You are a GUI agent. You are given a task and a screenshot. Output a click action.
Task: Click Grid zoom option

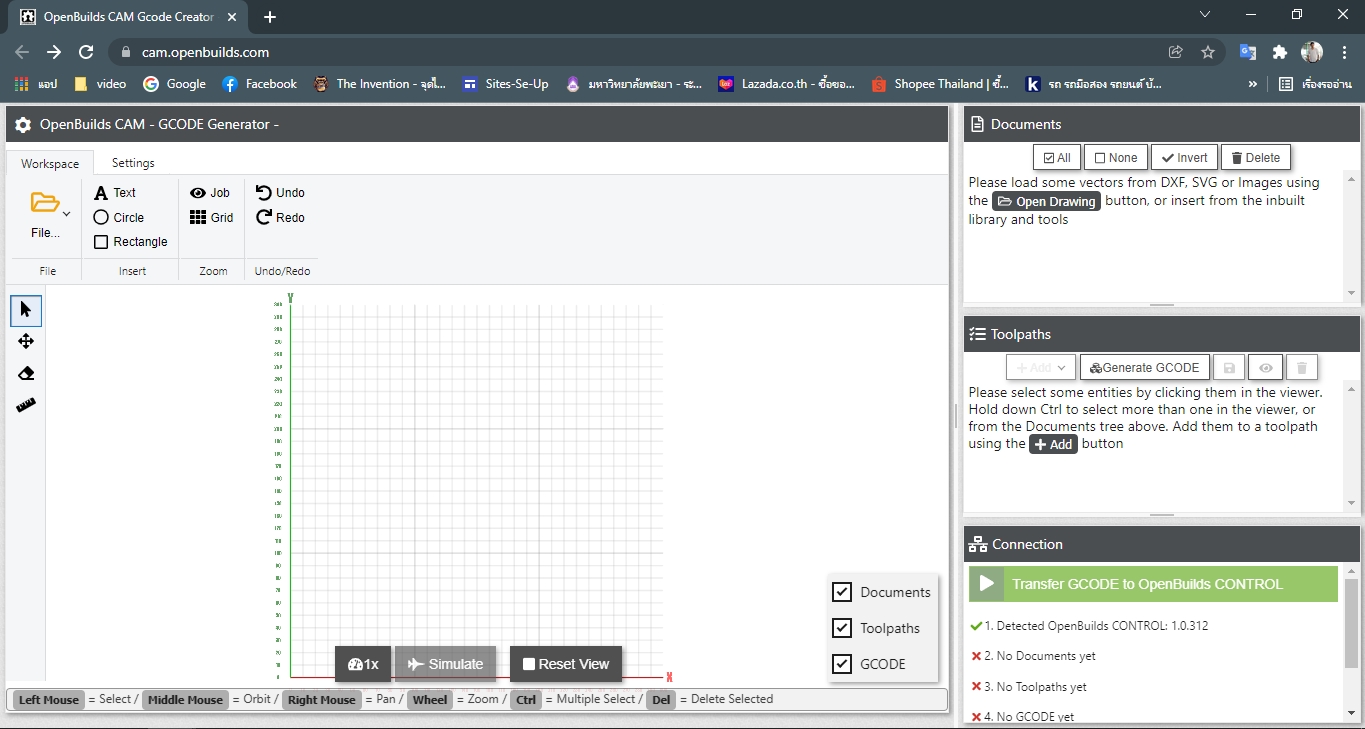point(211,217)
